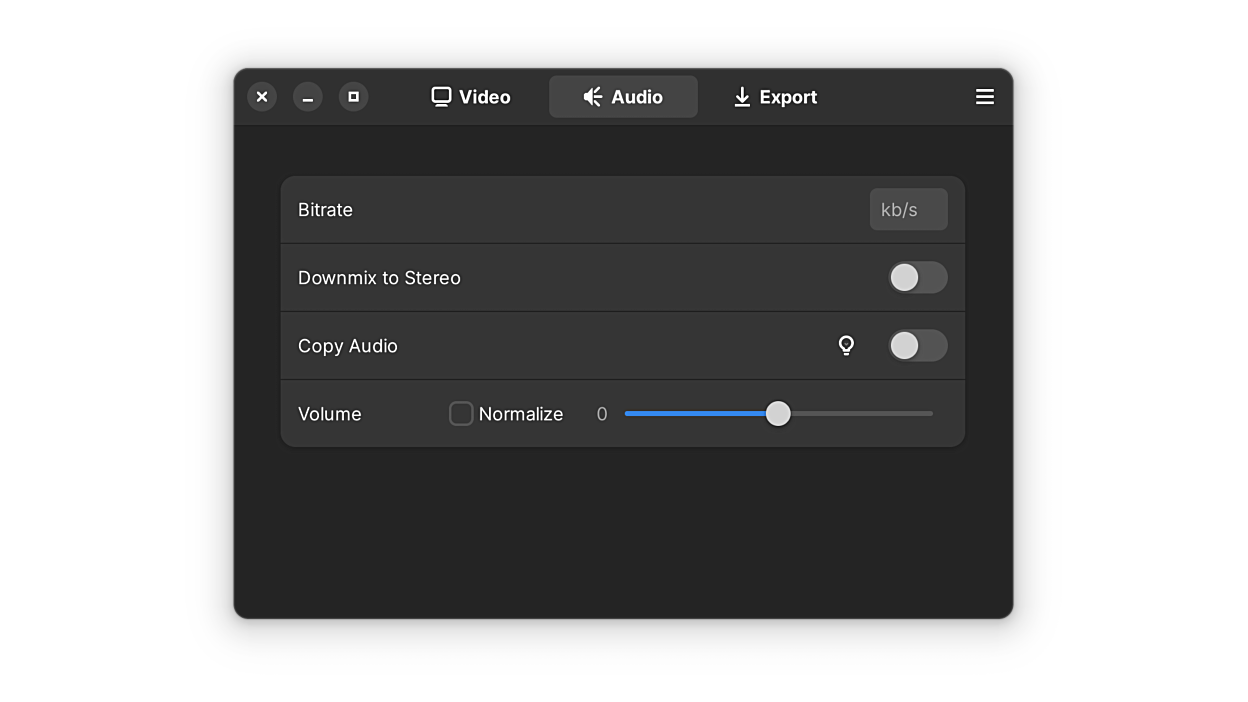Enable the Downmix to Stereo switch

(x=917, y=278)
